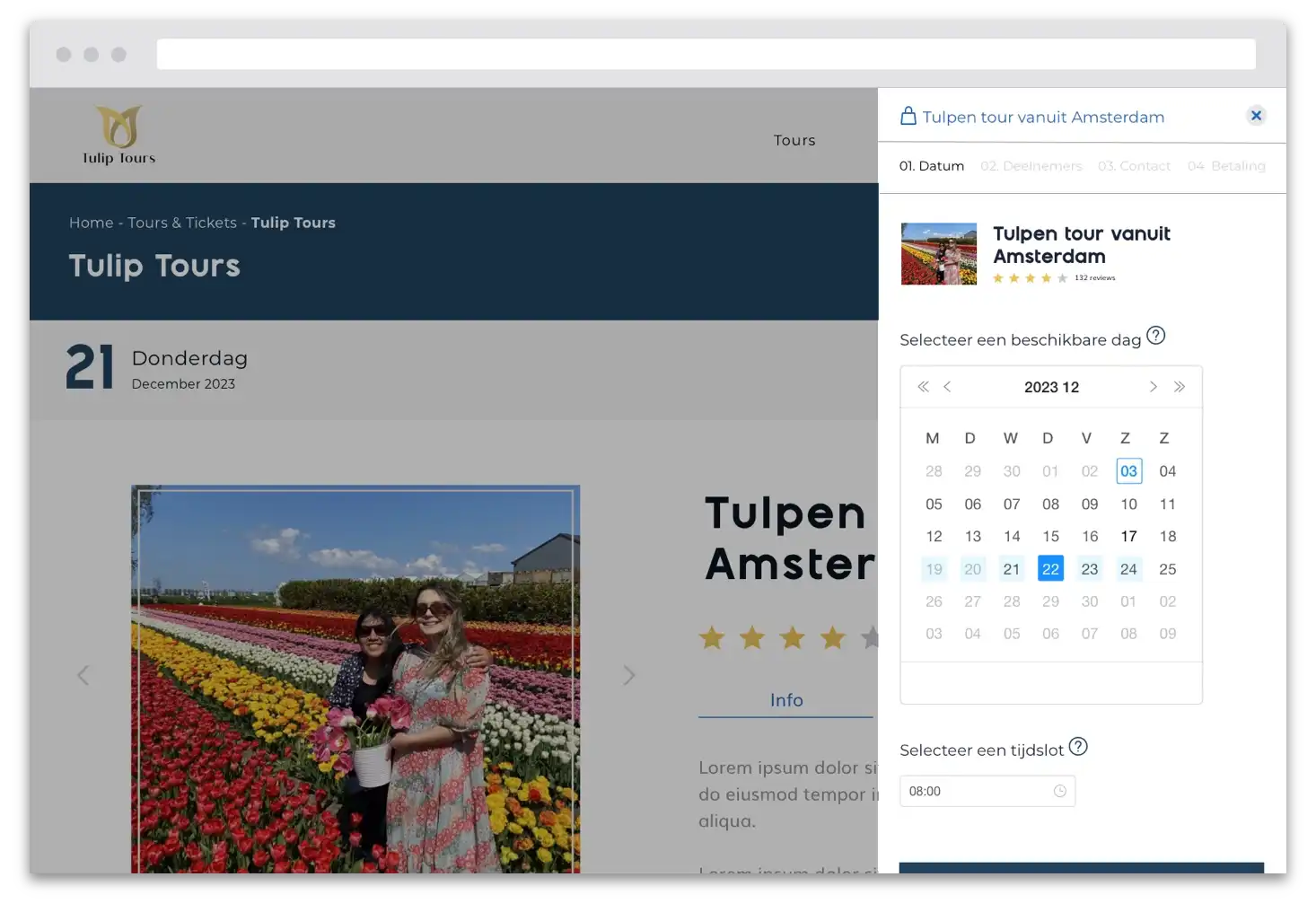Screen dimensions: 1316x912
Task: Click the Home breadcrumb link
Action: click(91, 223)
